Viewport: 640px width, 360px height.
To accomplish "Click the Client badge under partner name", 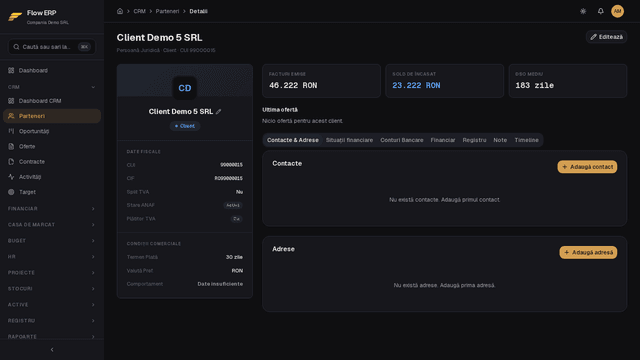I will point(184,126).
